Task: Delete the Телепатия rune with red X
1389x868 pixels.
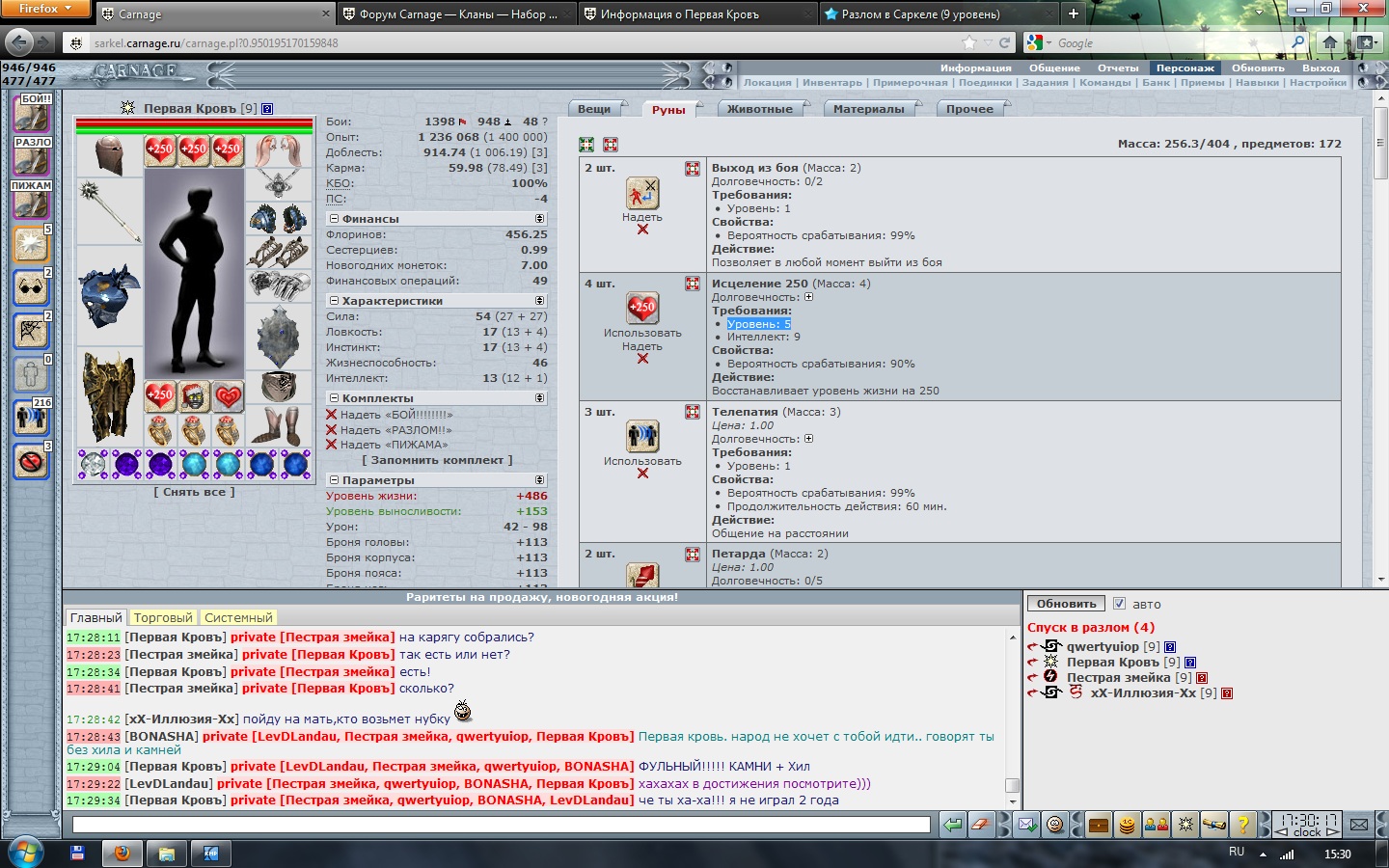Action: pos(642,474)
